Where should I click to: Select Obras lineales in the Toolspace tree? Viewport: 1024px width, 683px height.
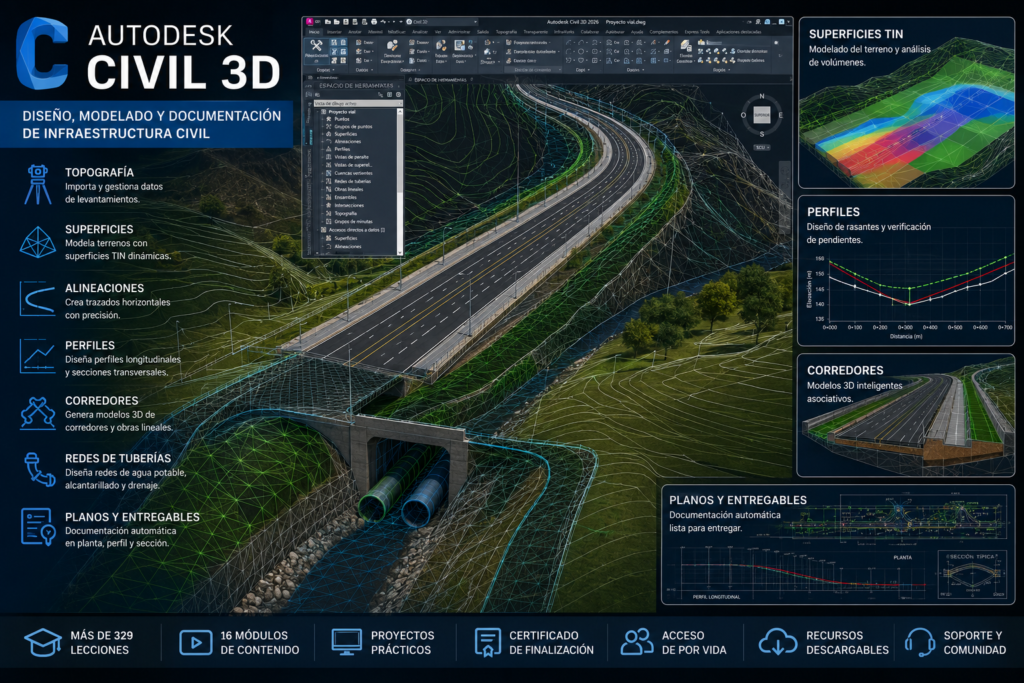[348, 189]
